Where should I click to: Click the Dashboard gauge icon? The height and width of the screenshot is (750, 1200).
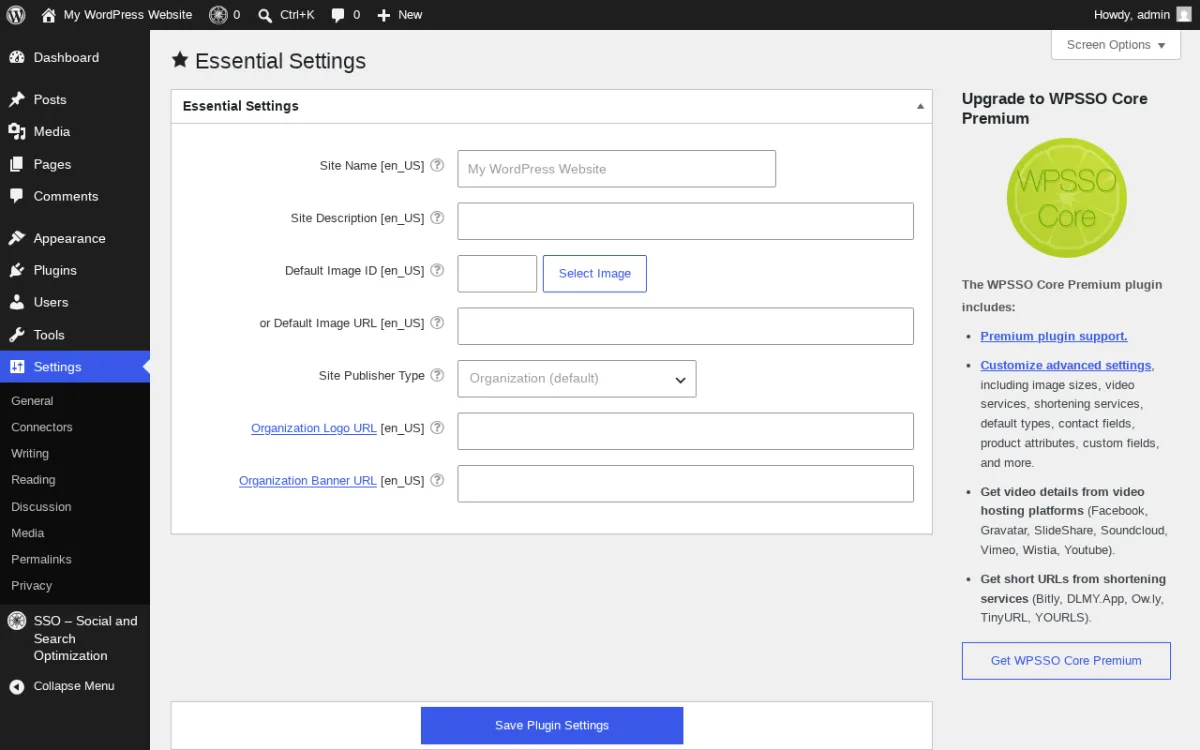tap(17, 58)
